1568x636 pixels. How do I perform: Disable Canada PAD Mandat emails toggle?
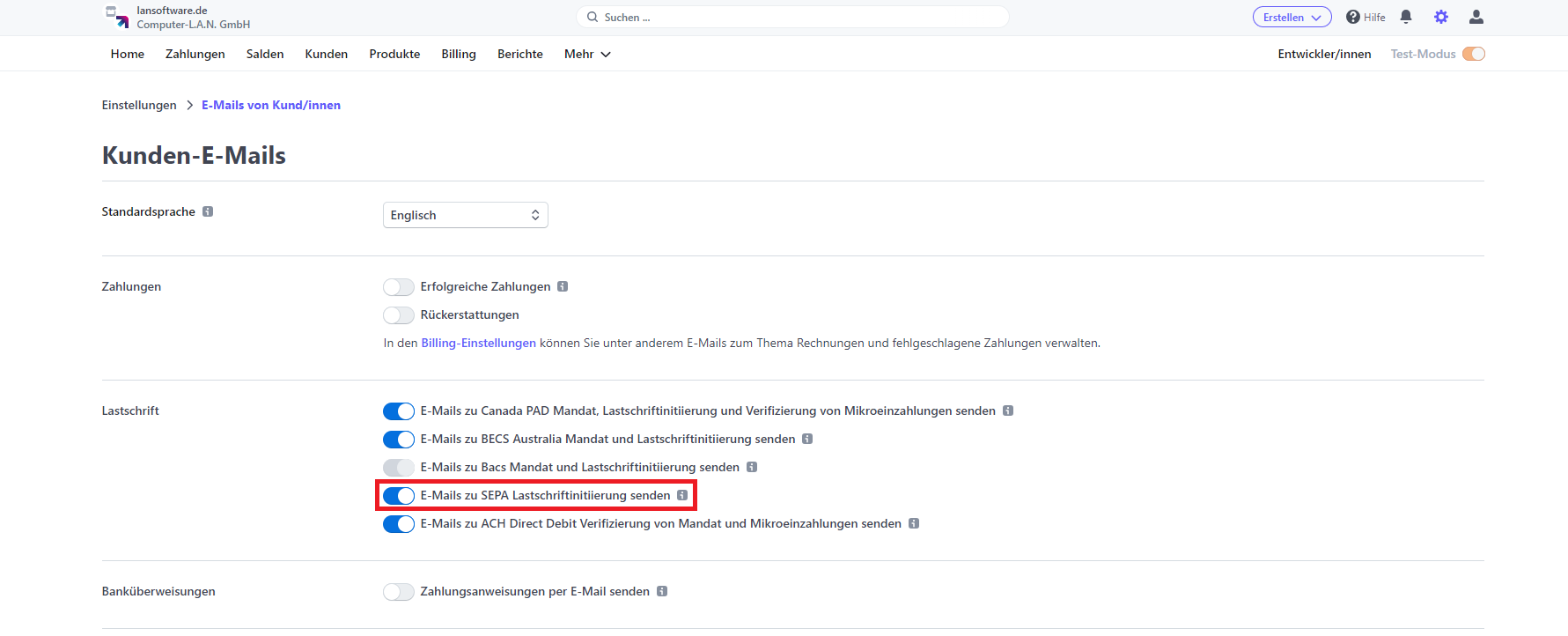399,411
